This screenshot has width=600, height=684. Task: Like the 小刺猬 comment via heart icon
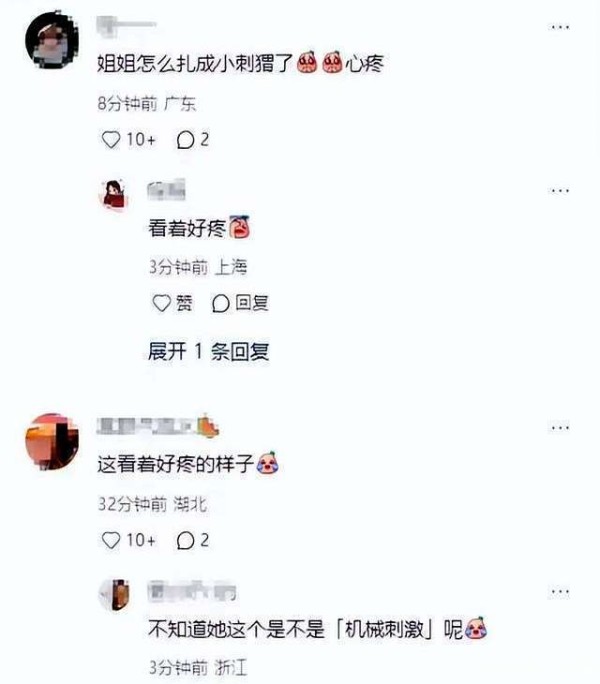tap(111, 140)
